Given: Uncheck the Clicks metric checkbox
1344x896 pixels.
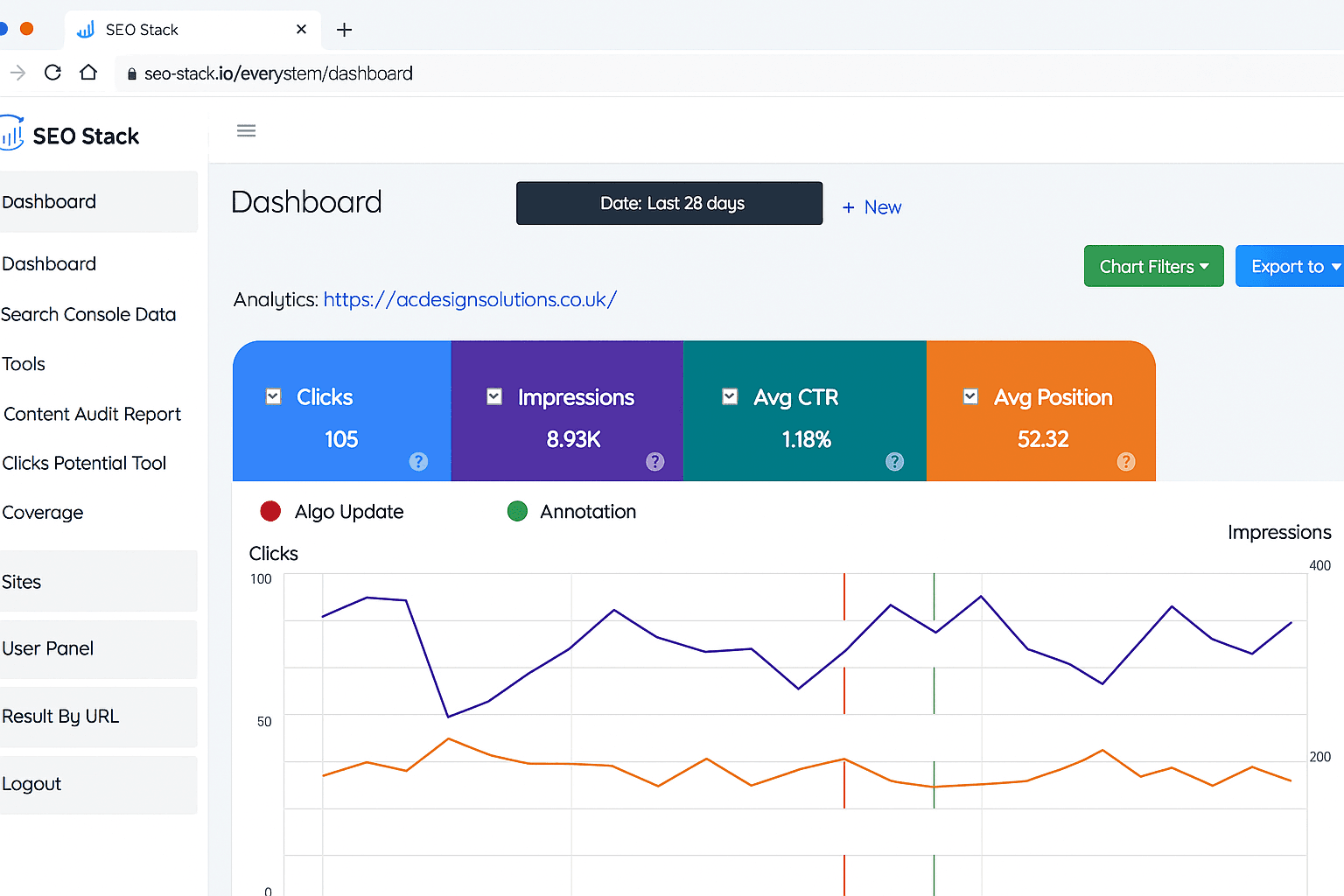Looking at the screenshot, I should 272,396.
